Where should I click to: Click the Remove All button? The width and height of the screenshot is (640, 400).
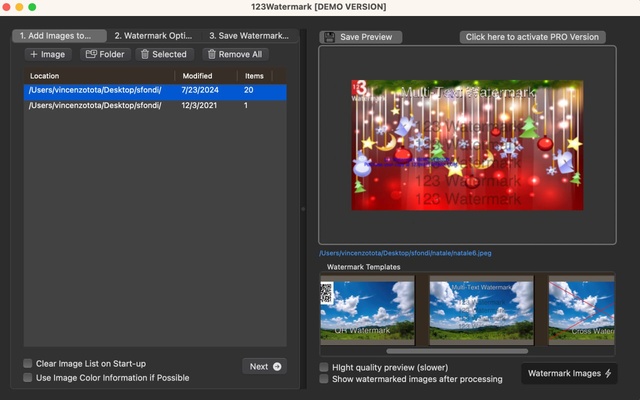tap(236, 54)
